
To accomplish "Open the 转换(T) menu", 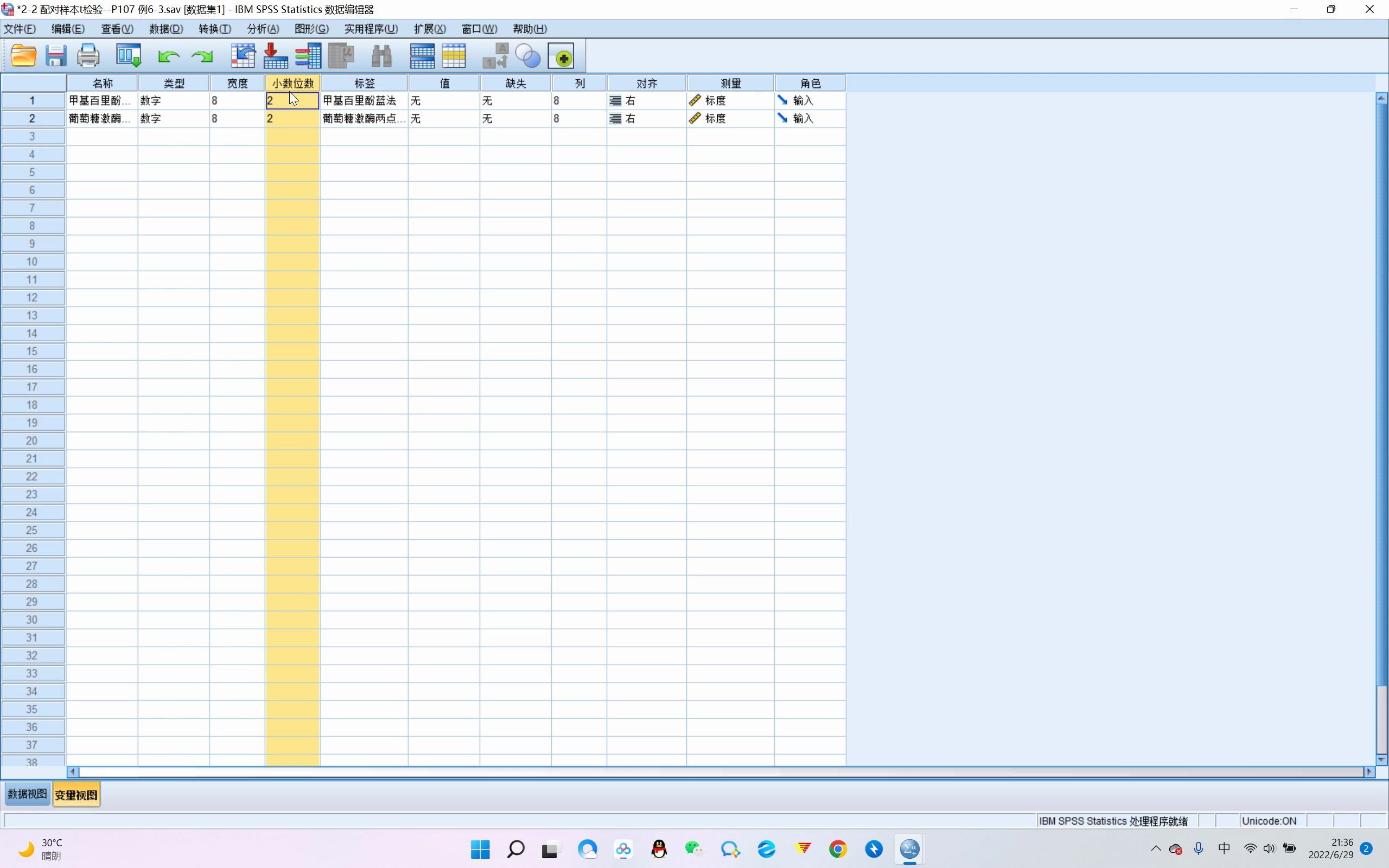I will click(215, 29).
